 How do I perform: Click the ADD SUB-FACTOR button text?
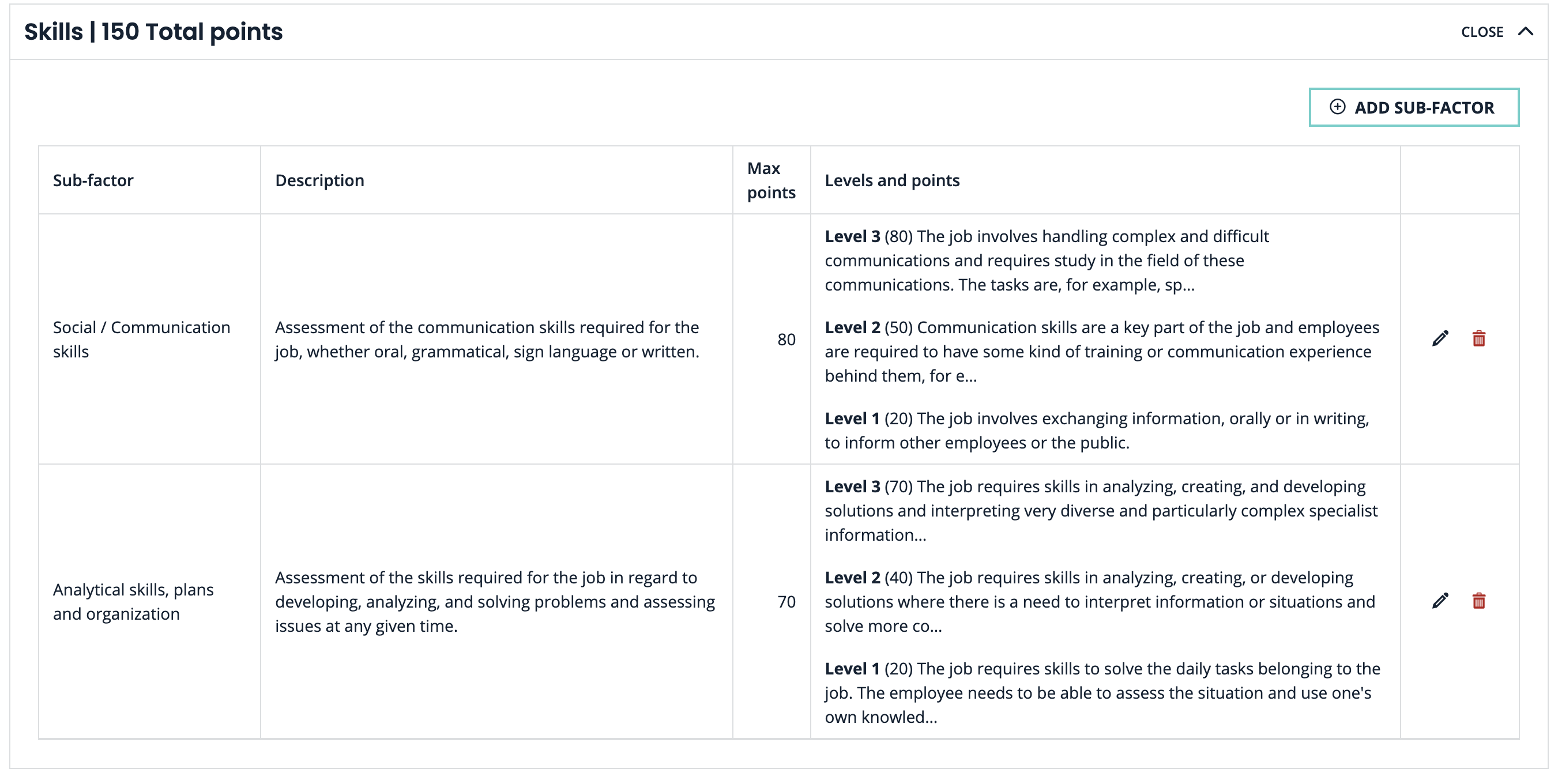coord(1424,108)
